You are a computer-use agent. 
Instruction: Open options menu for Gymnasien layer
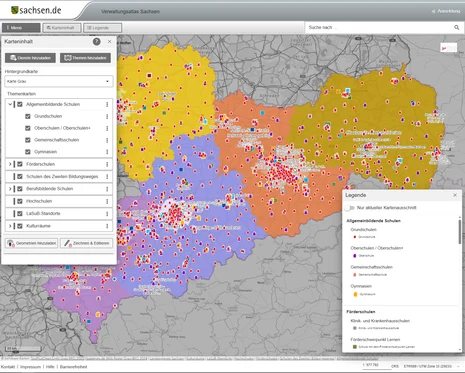pyautogui.click(x=107, y=152)
